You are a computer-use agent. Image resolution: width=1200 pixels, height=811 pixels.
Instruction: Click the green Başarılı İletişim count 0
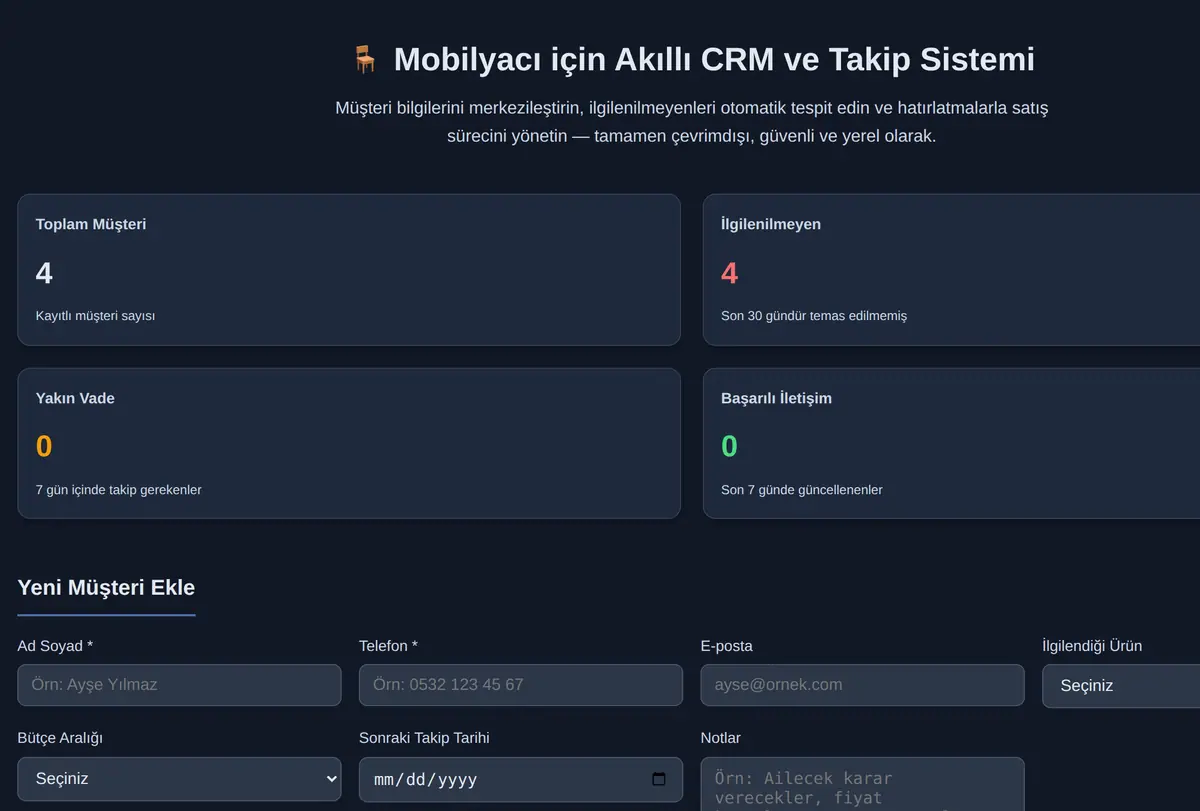click(x=729, y=446)
